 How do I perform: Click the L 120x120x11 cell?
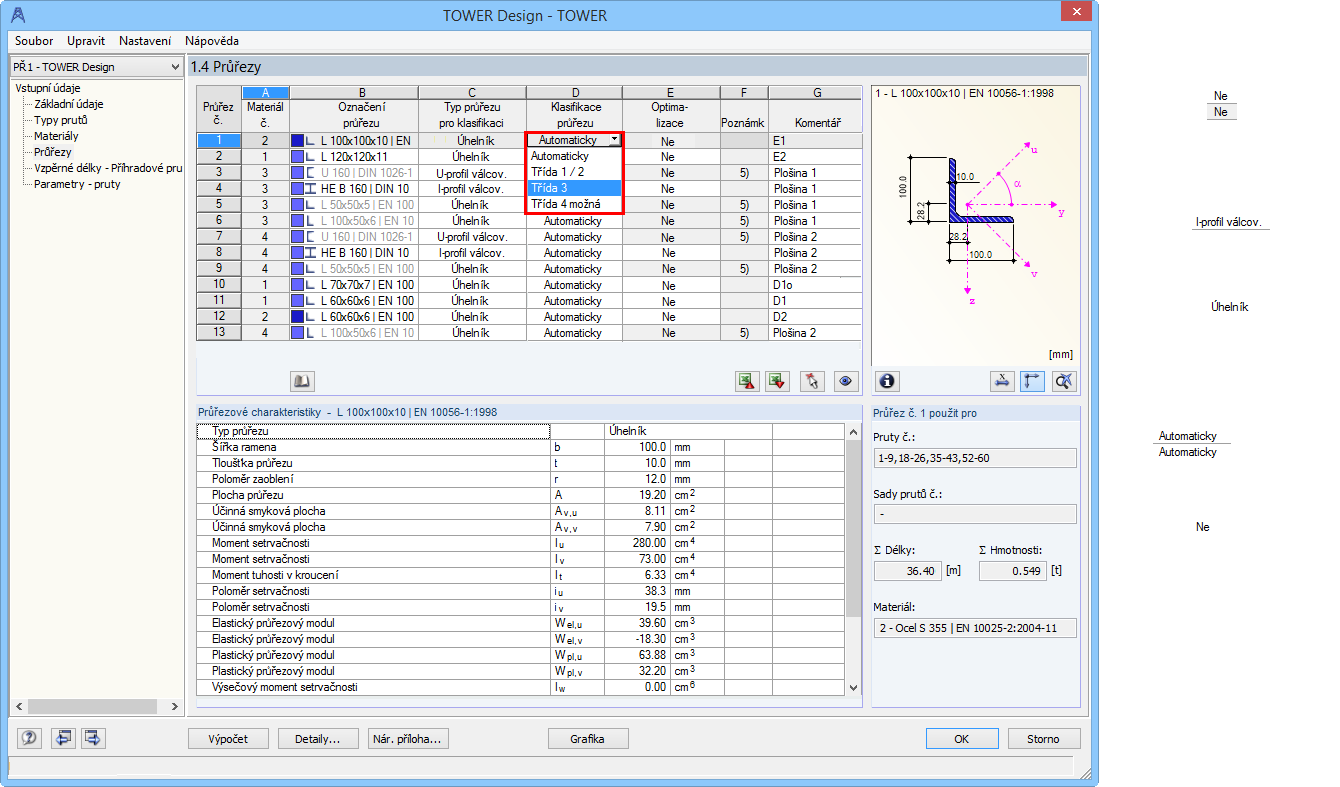pos(354,157)
